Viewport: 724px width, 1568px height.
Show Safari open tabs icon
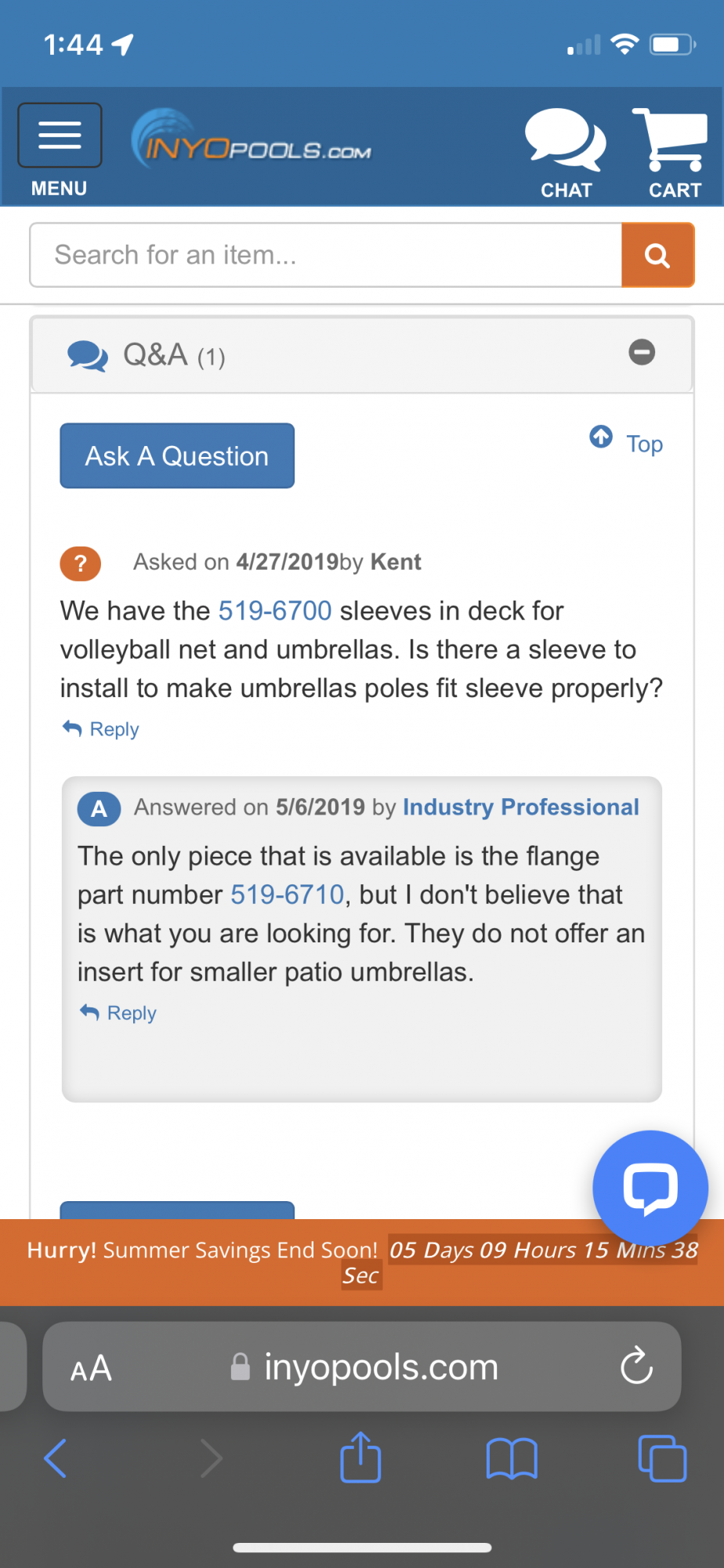[663, 1458]
